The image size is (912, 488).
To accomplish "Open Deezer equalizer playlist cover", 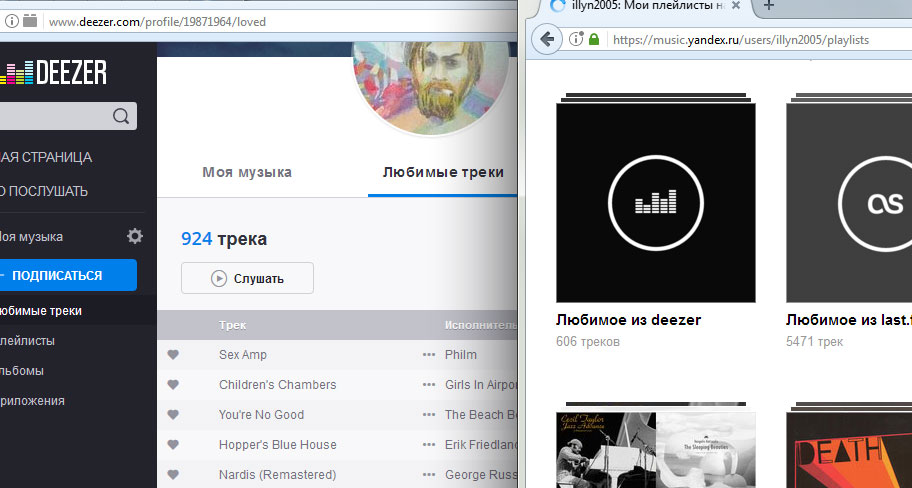I will point(656,203).
